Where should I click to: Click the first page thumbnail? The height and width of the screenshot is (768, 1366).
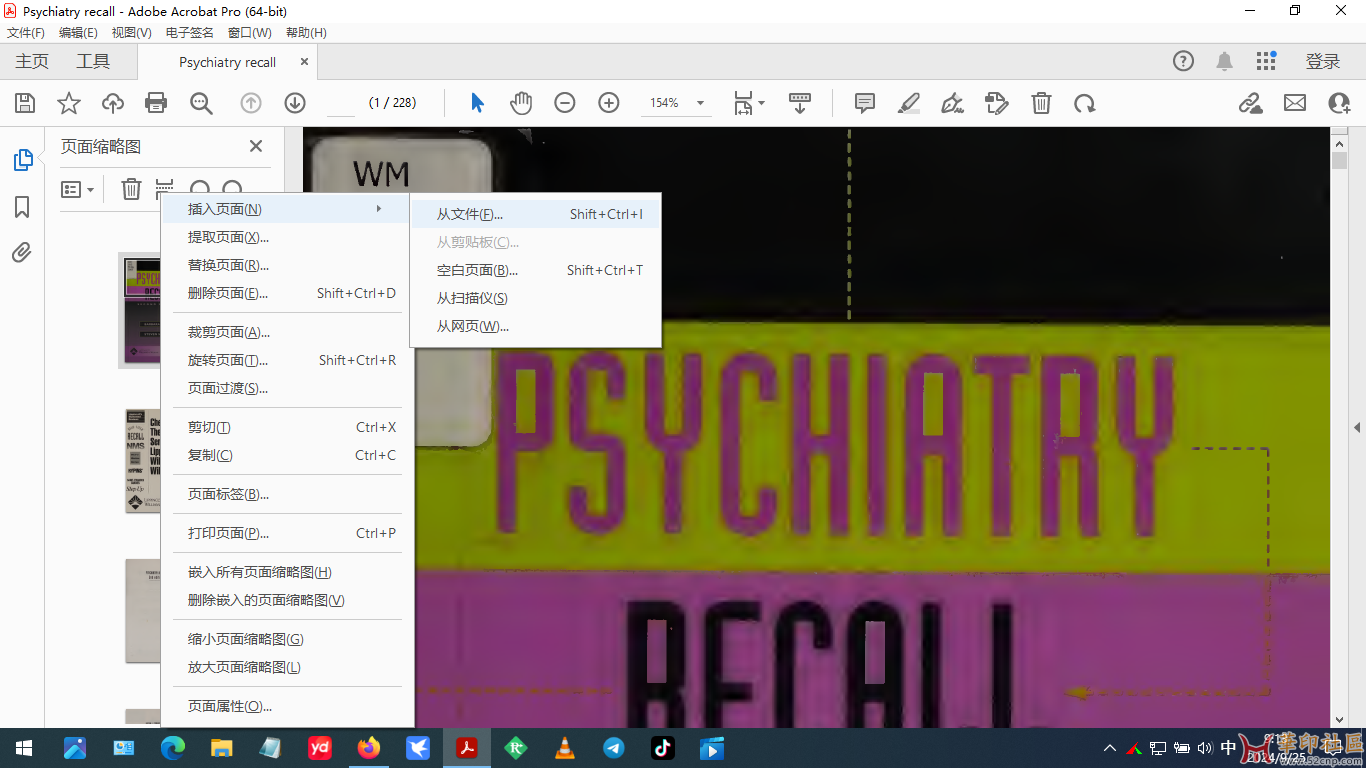140,310
